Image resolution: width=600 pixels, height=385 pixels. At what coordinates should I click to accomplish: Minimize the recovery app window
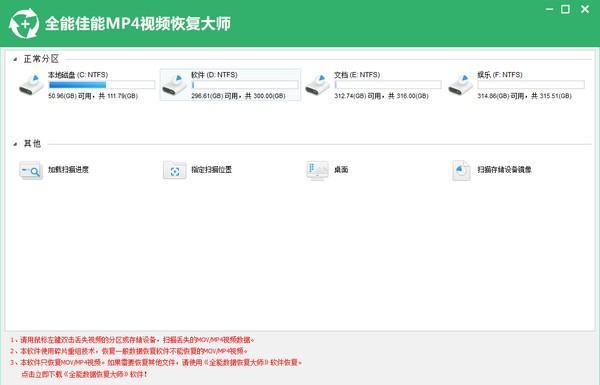click(x=549, y=9)
